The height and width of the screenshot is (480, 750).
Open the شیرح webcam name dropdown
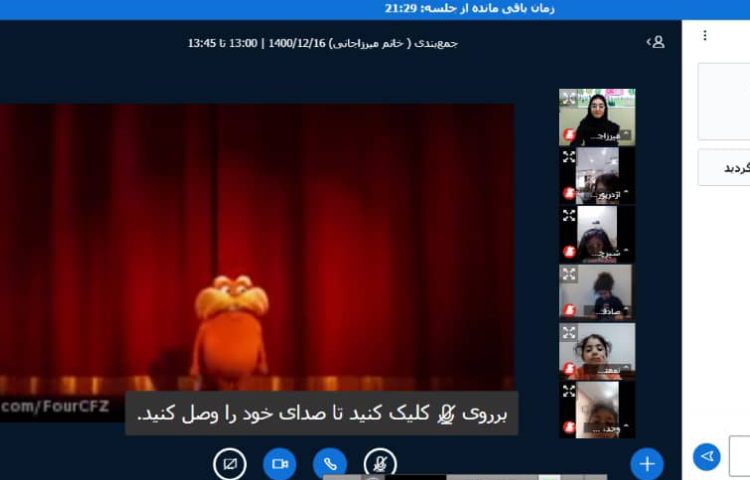[x=608, y=253]
